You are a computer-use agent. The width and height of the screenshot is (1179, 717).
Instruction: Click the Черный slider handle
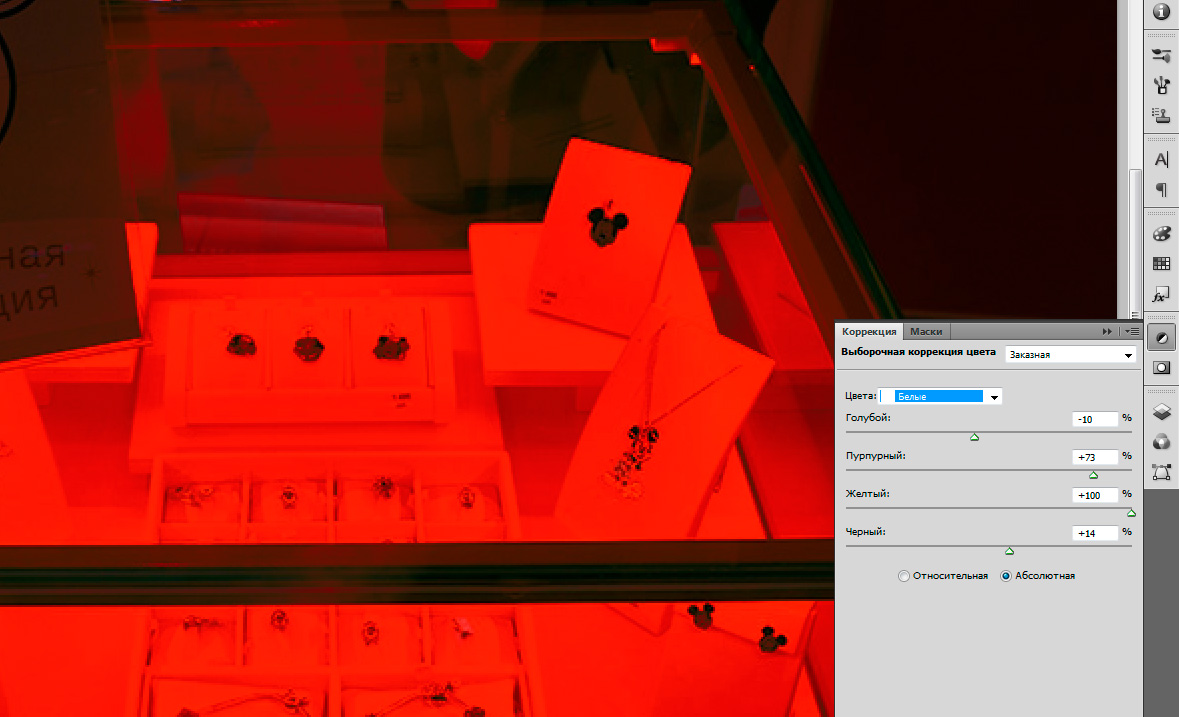coord(1010,551)
